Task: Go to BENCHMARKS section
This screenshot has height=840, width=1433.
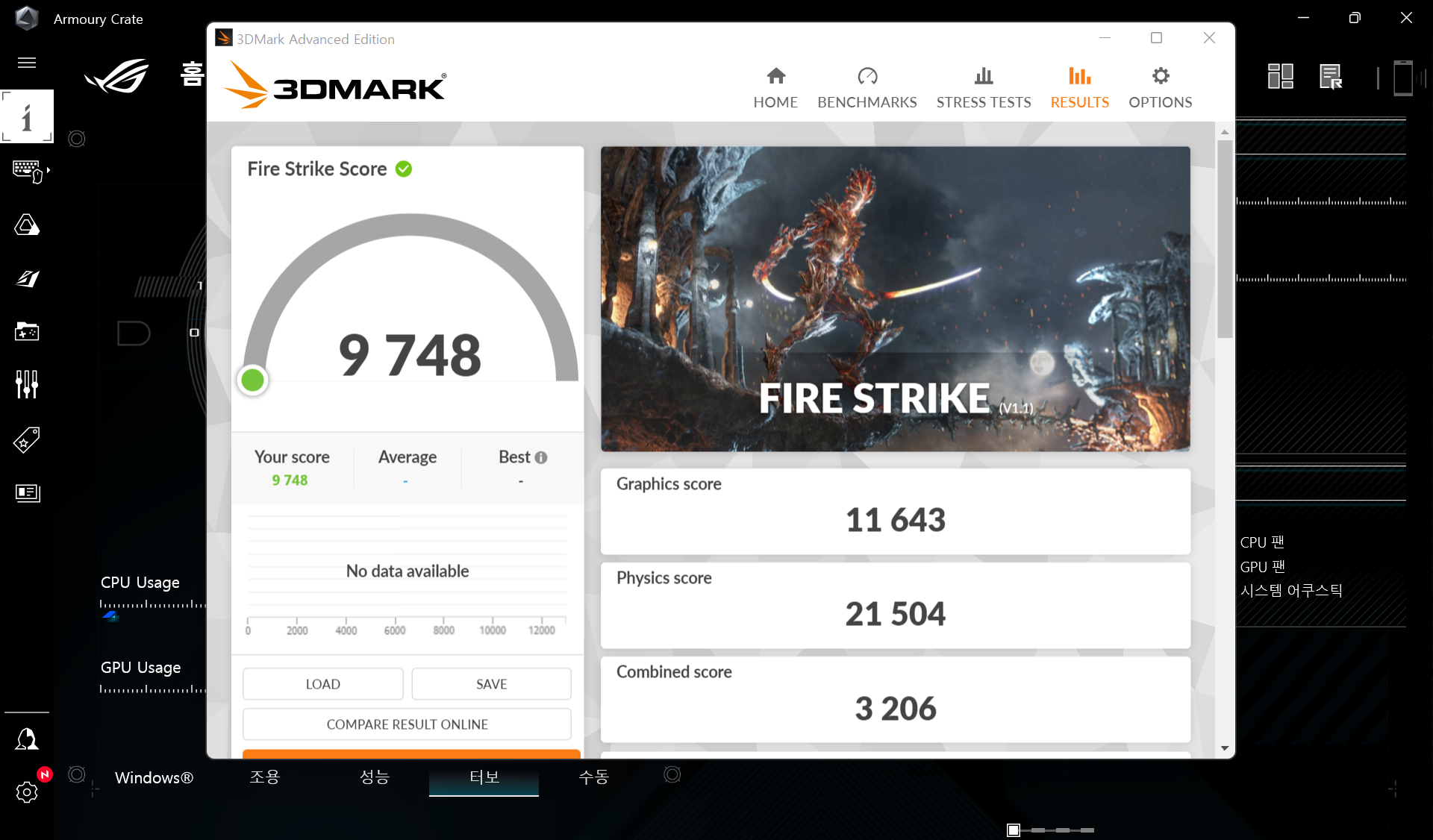Action: pyautogui.click(x=867, y=87)
